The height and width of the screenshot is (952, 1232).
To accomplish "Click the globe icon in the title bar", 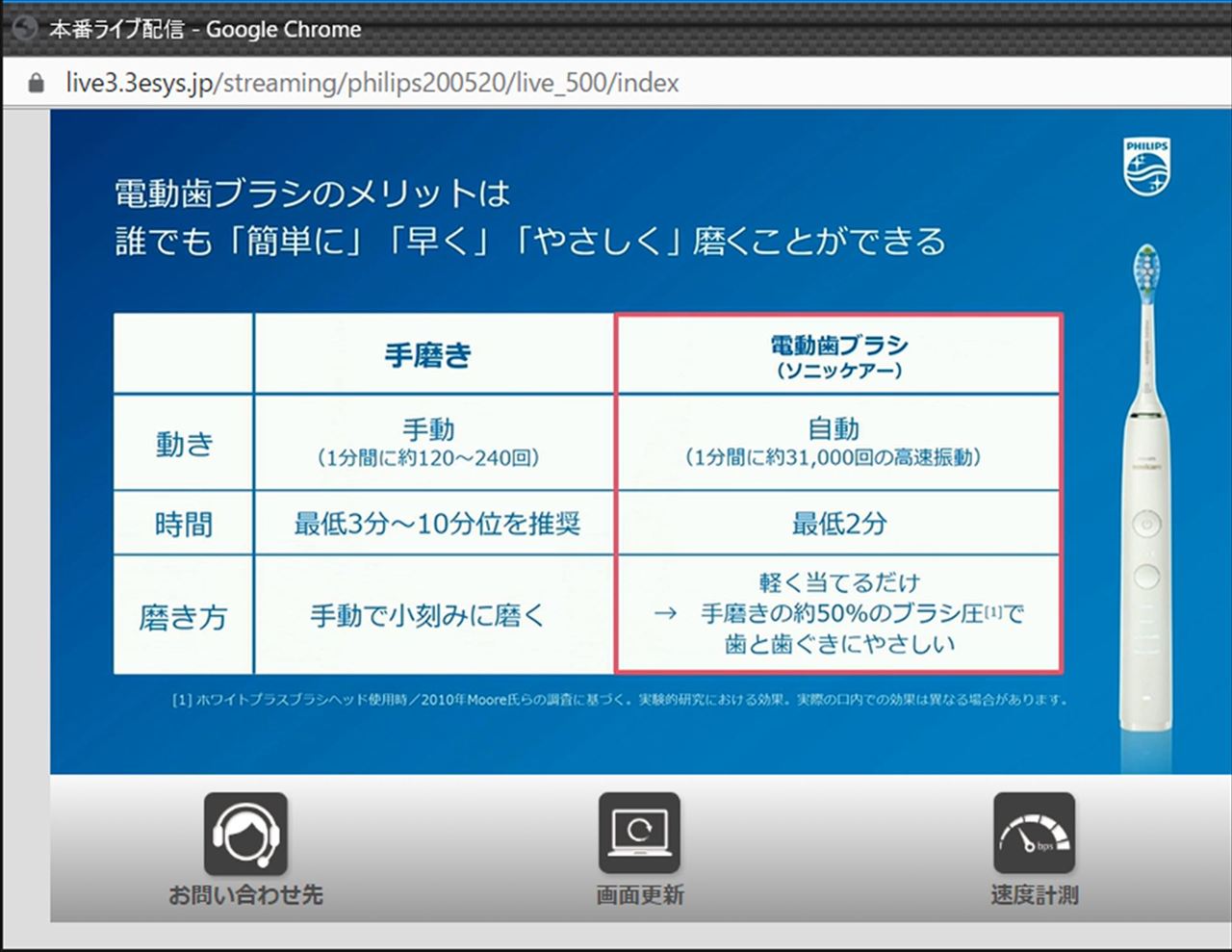I will tap(24, 29).
